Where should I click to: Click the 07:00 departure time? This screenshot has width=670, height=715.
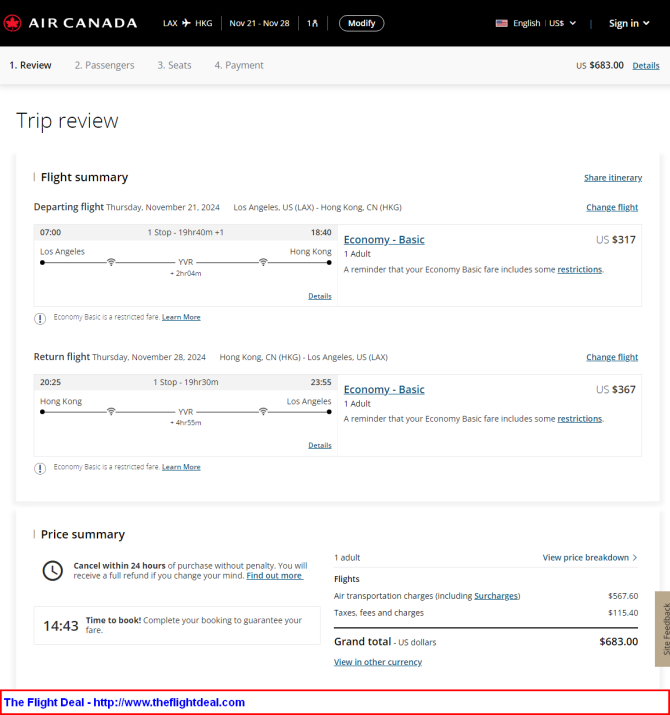tap(50, 233)
